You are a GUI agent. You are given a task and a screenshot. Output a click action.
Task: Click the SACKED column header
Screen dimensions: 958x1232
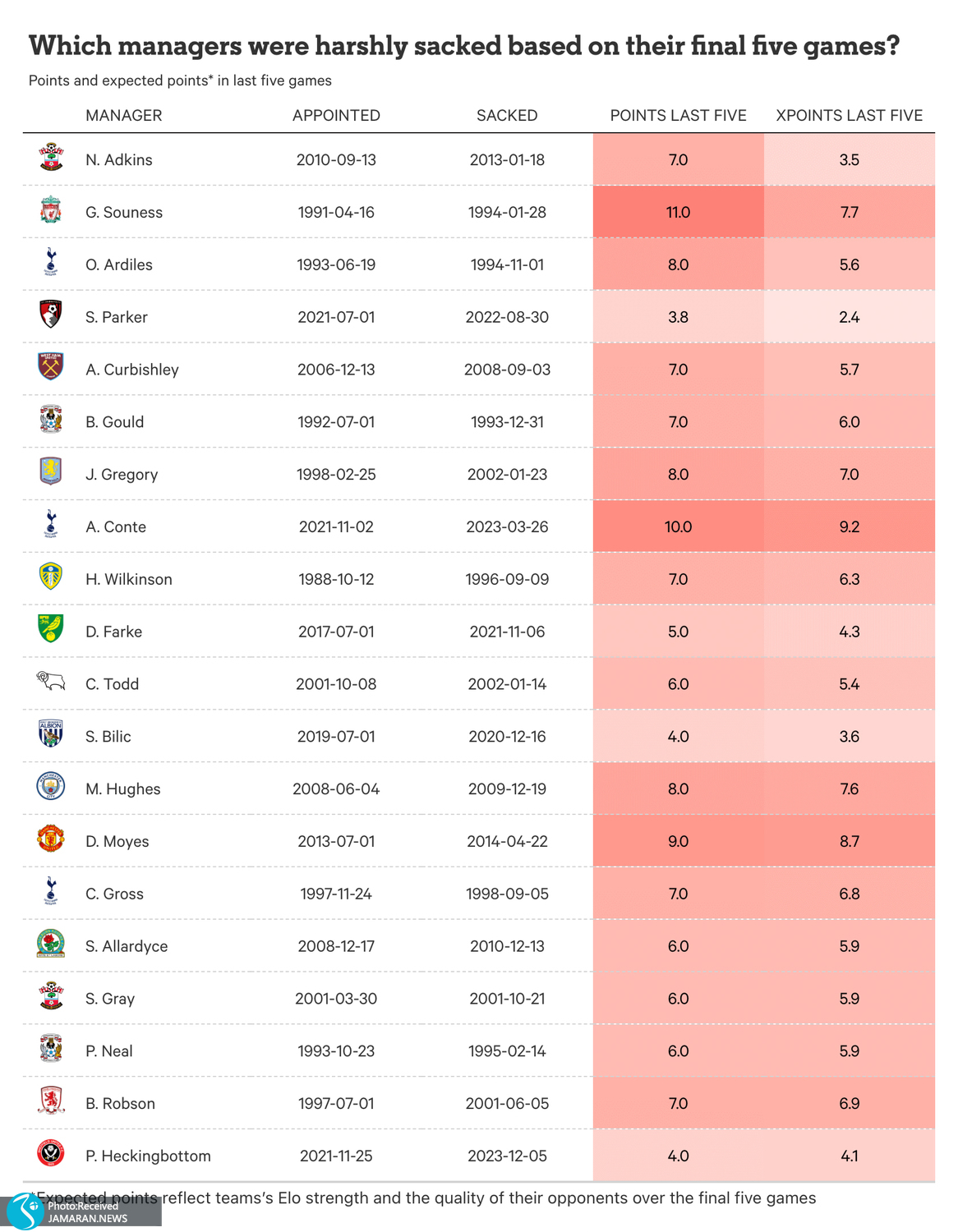pos(507,116)
